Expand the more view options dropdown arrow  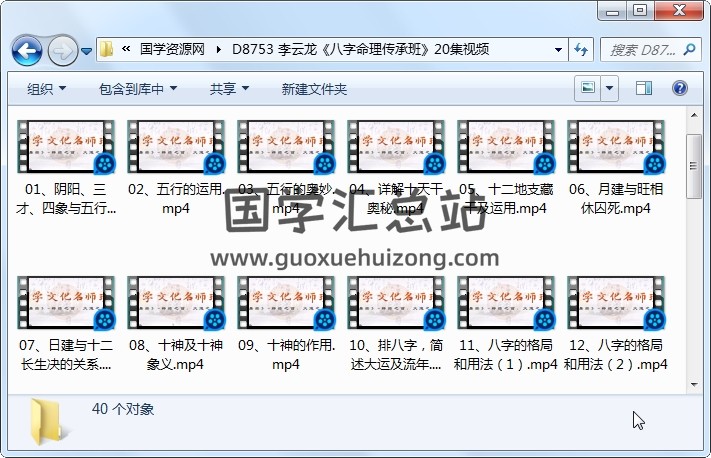609,88
